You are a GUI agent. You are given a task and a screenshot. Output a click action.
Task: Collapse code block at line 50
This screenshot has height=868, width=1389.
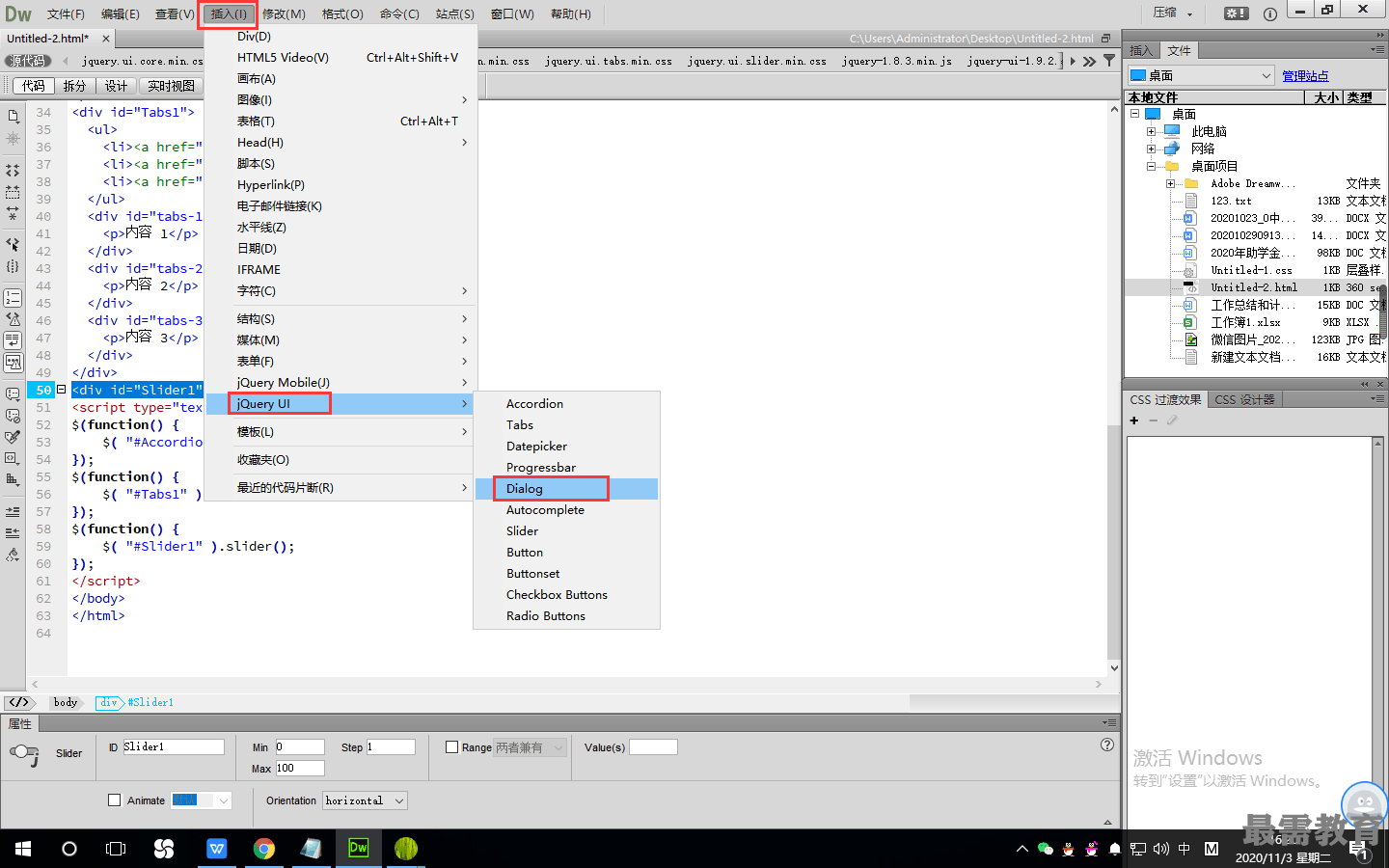pos(62,390)
